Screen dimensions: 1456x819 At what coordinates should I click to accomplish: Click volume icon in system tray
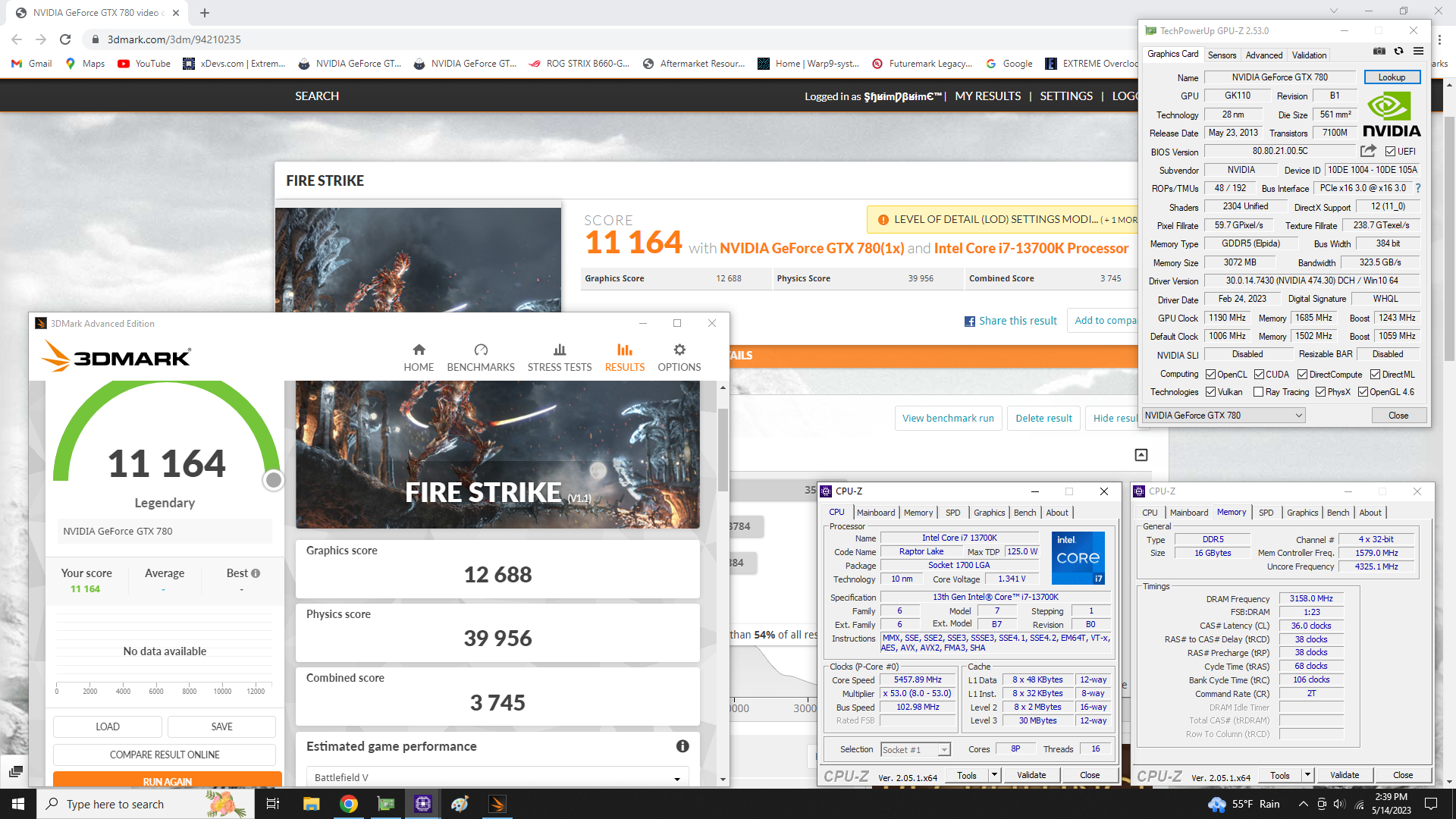click(1339, 804)
